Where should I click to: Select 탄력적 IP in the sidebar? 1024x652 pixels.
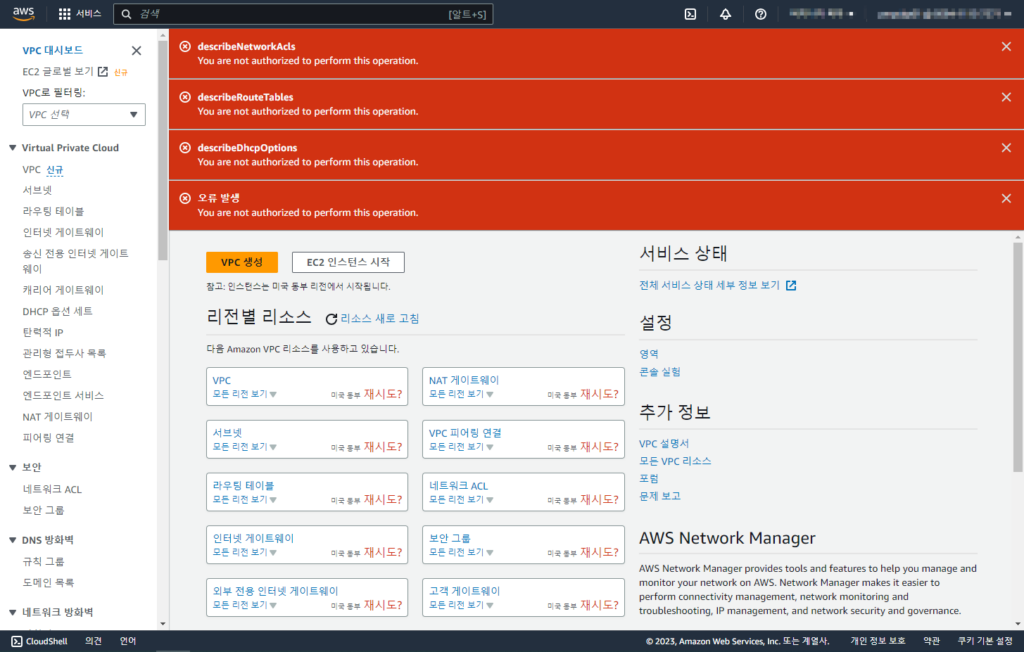point(43,332)
